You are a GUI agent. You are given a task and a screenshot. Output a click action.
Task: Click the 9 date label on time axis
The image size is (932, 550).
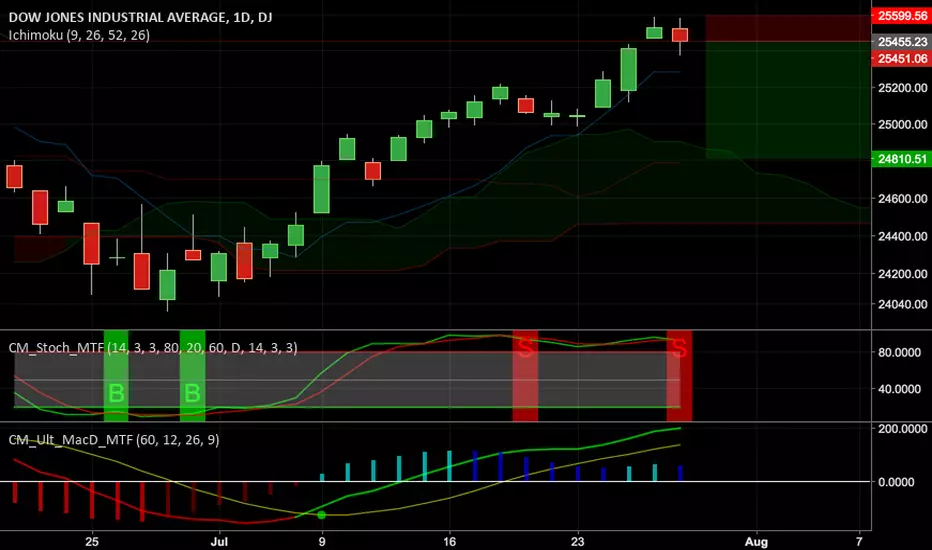pos(322,542)
